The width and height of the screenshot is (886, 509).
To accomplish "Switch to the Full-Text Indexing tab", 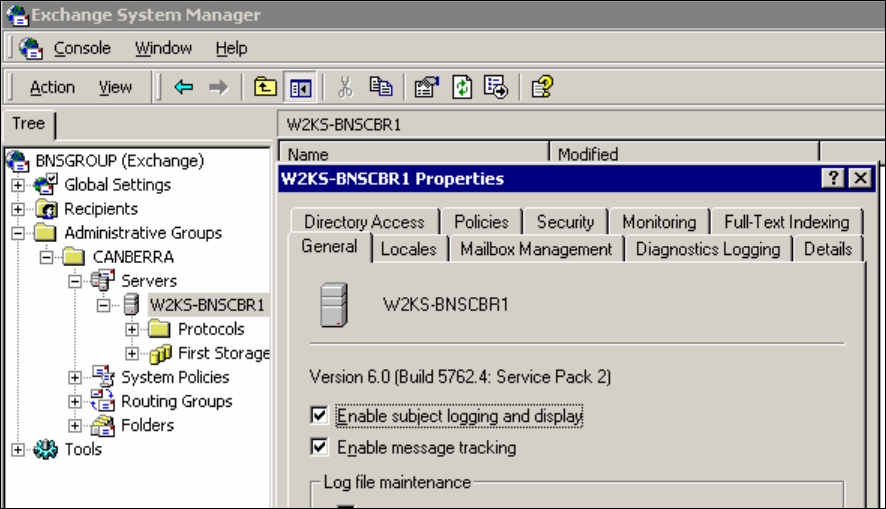I will 787,222.
